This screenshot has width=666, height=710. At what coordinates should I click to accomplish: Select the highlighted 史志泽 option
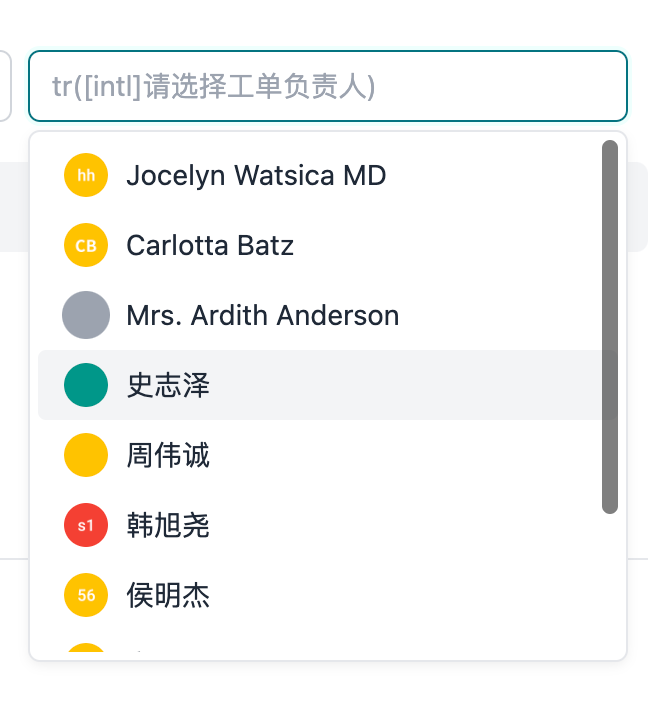(x=168, y=386)
